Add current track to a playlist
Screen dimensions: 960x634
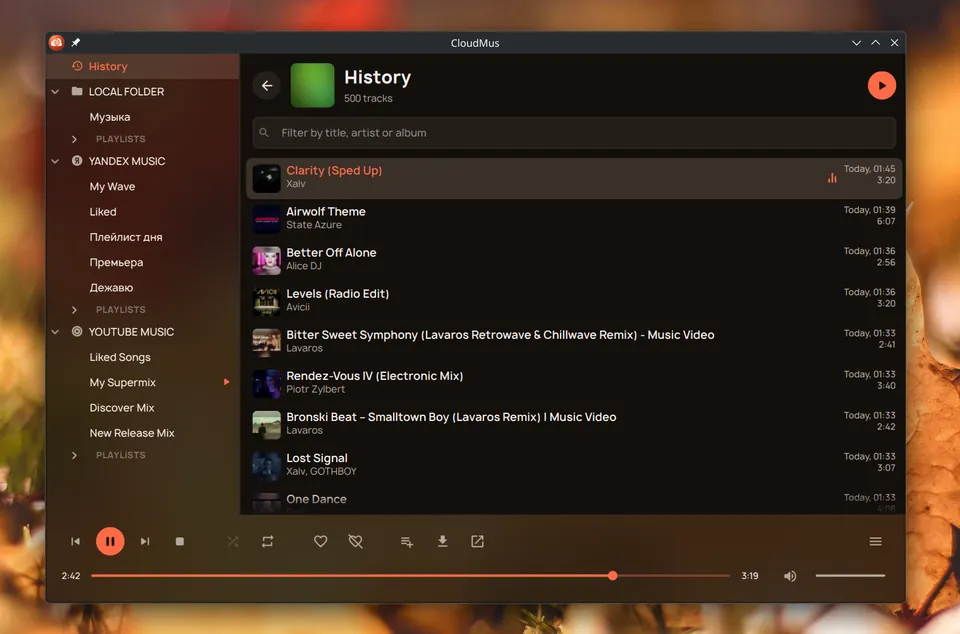point(407,542)
